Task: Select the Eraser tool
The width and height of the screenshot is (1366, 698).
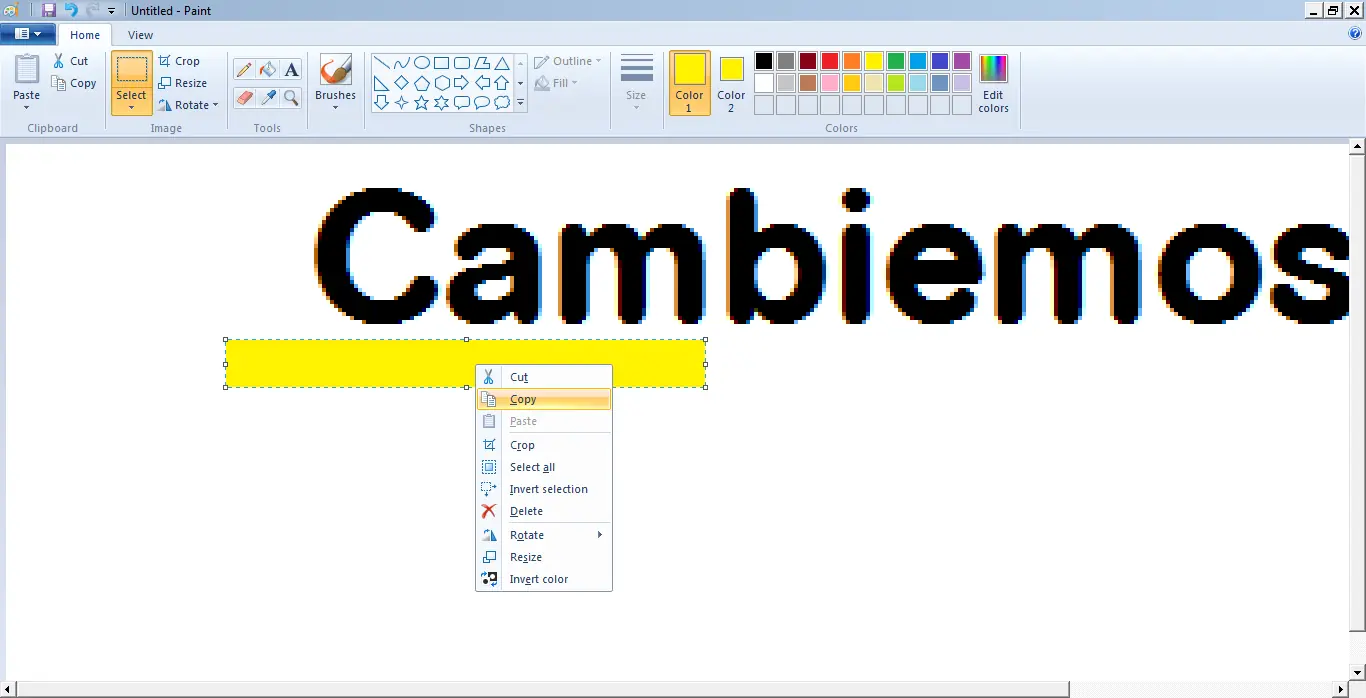Action: click(x=243, y=97)
